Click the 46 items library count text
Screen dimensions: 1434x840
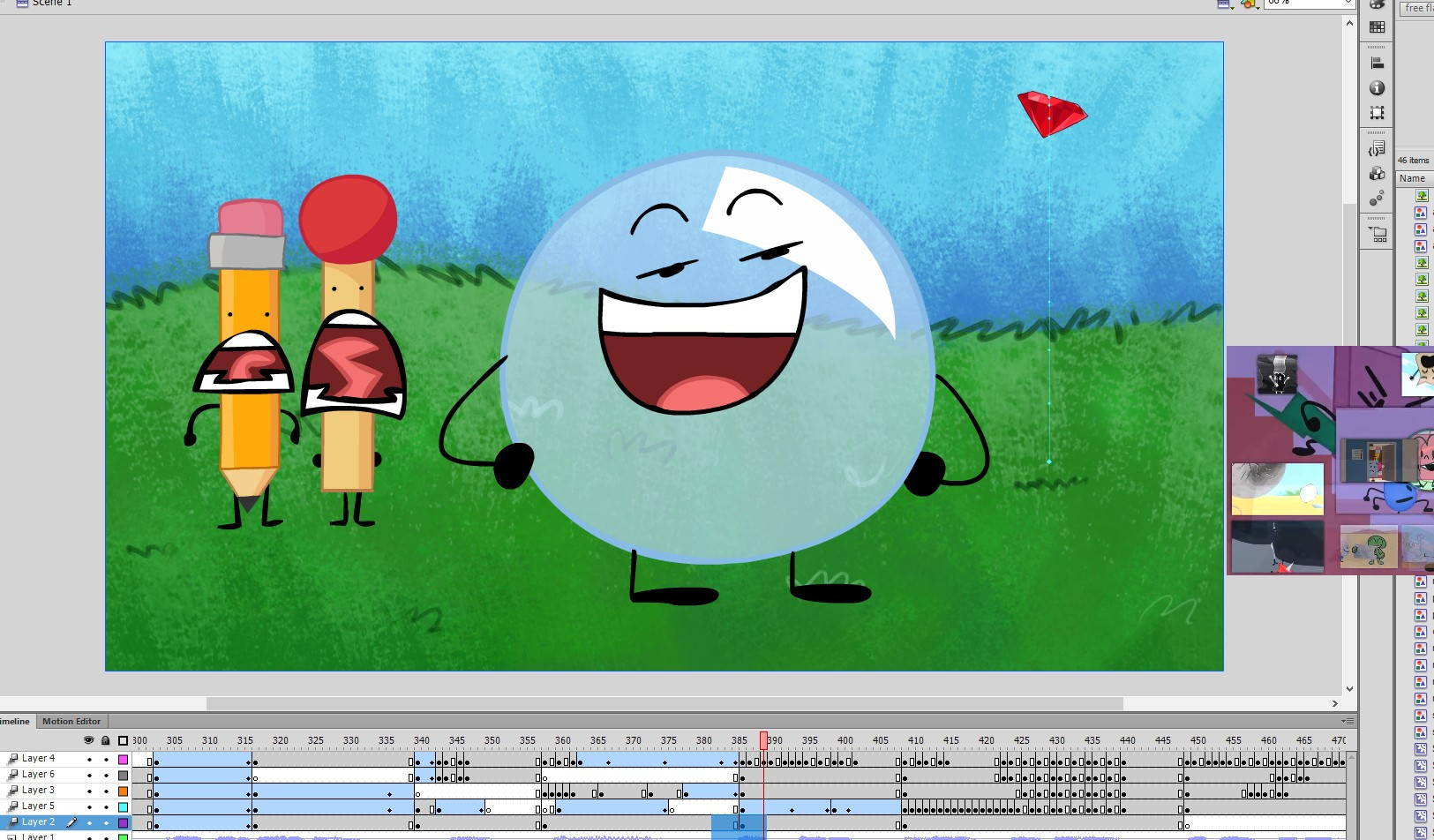click(x=1413, y=160)
